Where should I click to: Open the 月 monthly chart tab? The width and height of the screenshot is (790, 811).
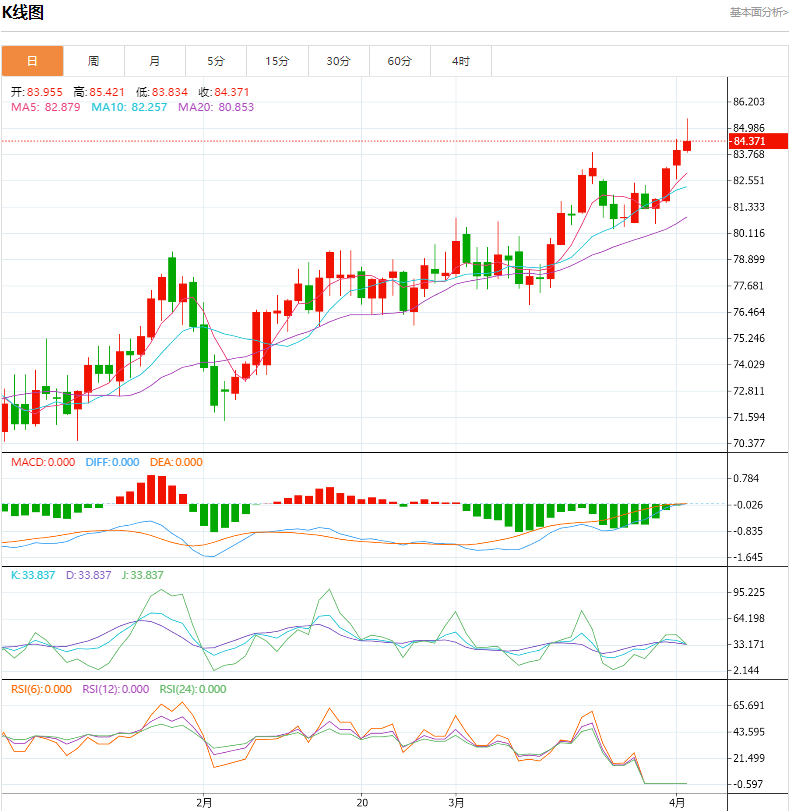click(155, 61)
